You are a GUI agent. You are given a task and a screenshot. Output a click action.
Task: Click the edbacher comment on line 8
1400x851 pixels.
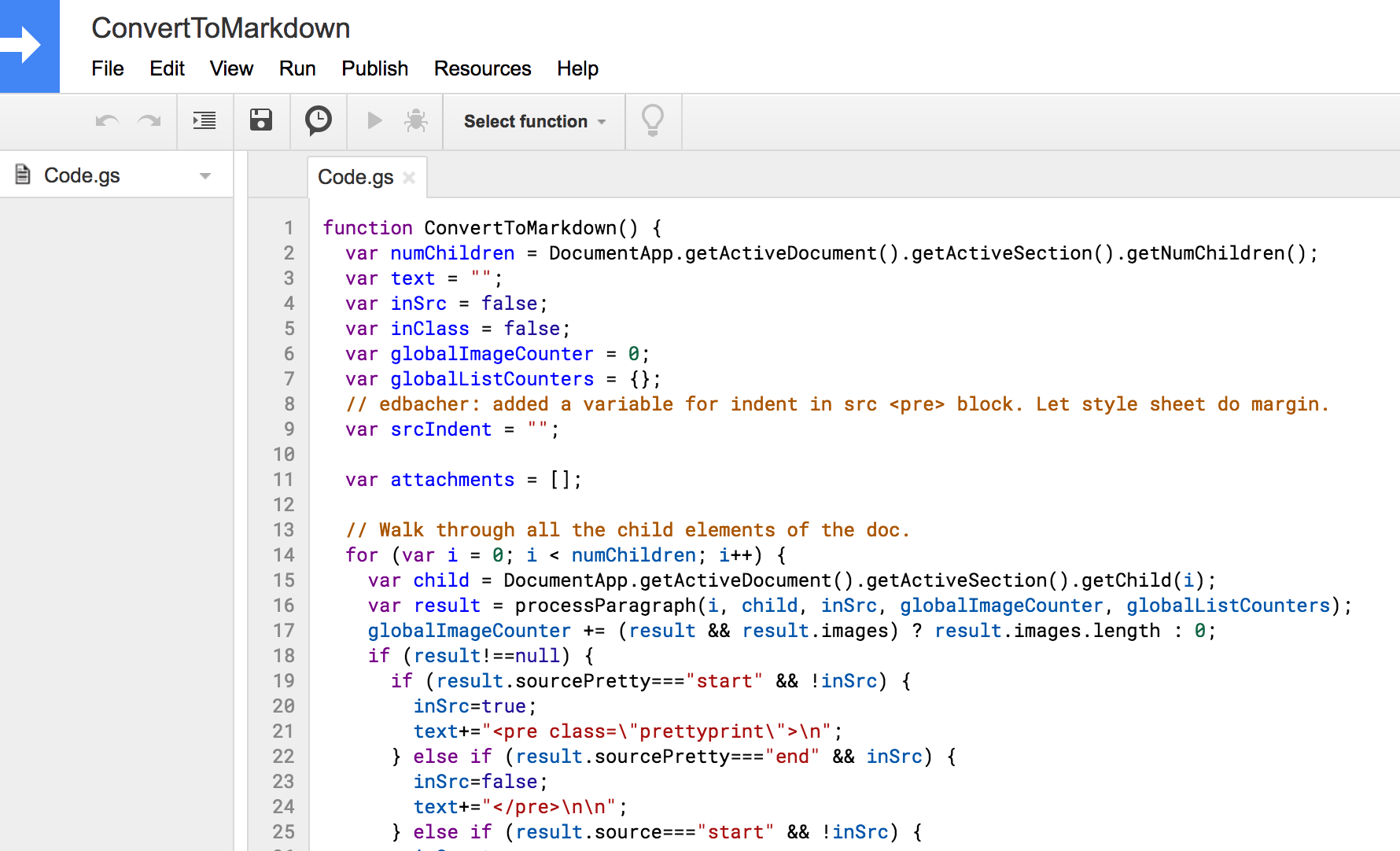coord(837,404)
